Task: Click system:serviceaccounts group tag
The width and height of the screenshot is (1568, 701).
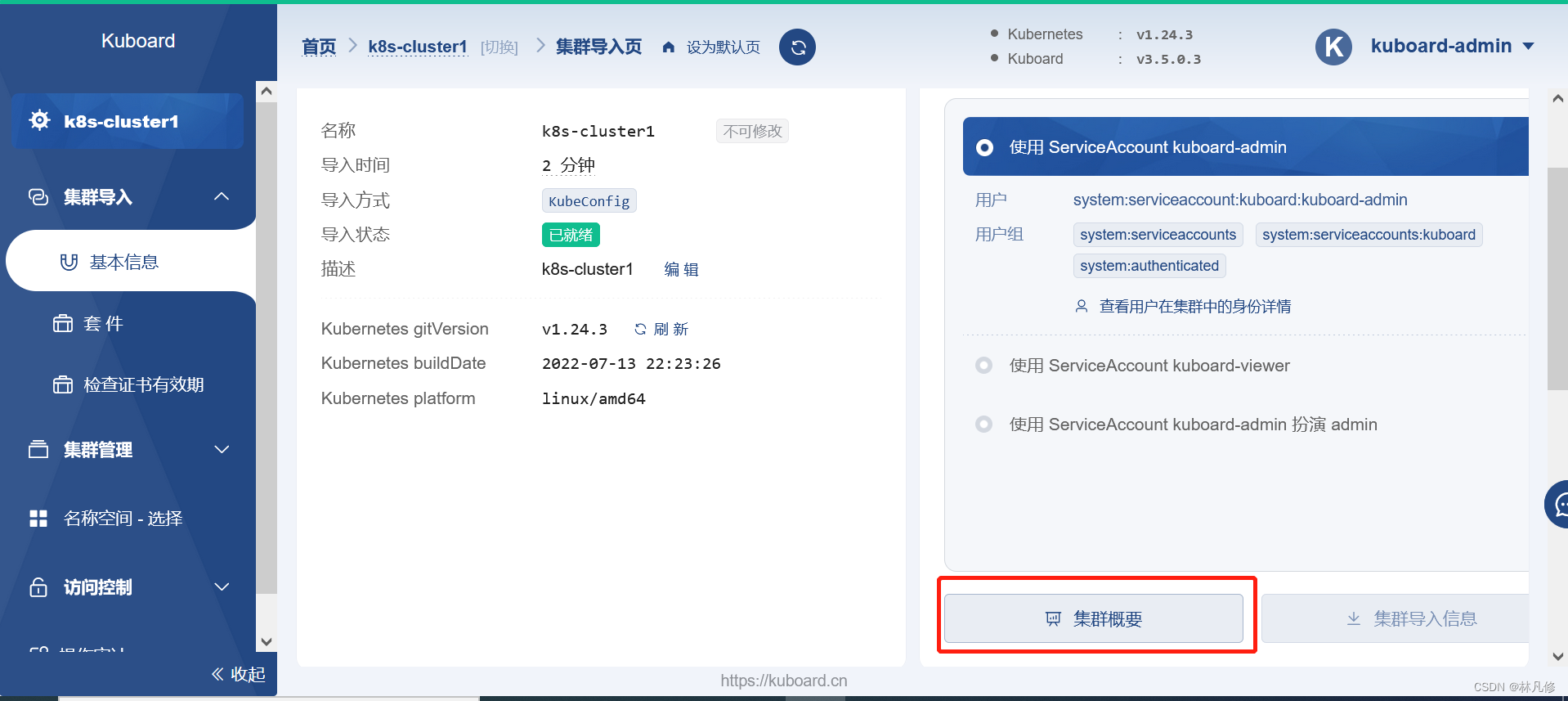Action: [1158, 235]
